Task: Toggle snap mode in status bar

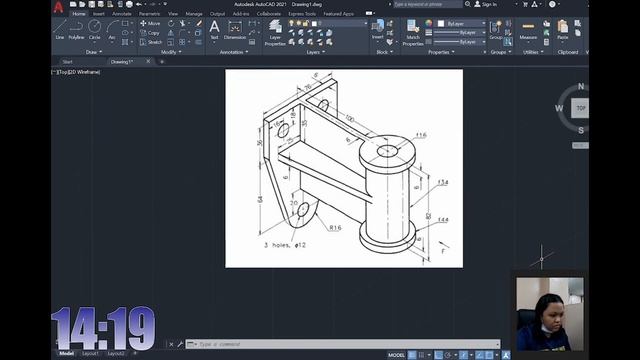Action: point(422,355)
